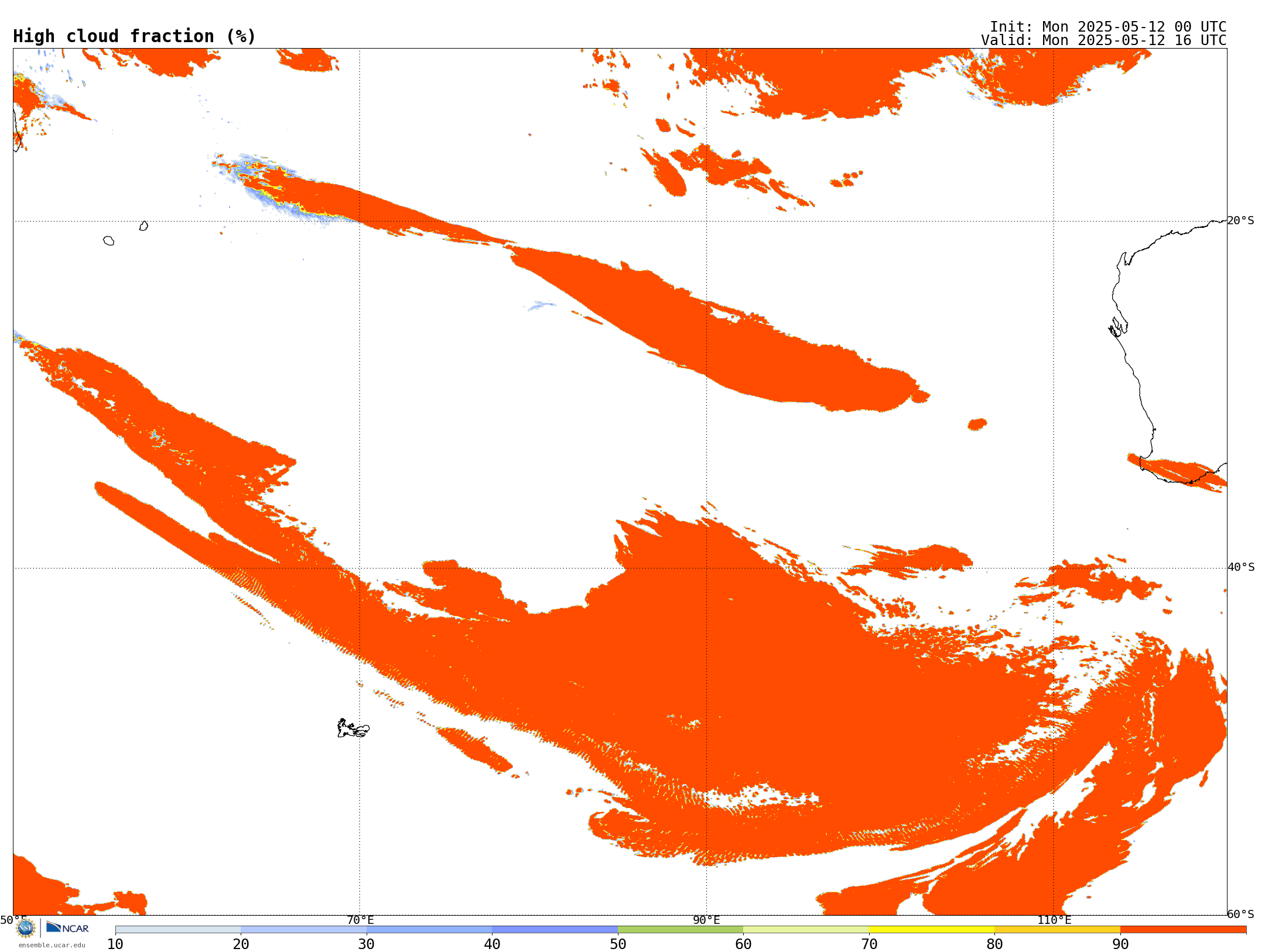
Task: Click the 'High cloud fraction (%)' title
Action: [x=135, y=36]
